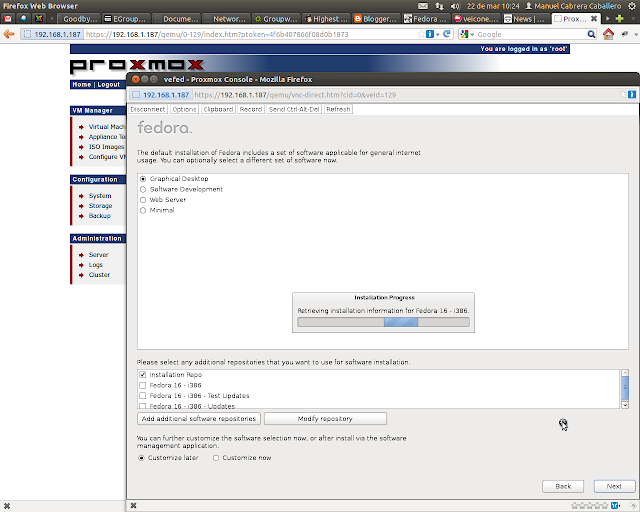Open the system gear menu in the top panel

point(632,6)
